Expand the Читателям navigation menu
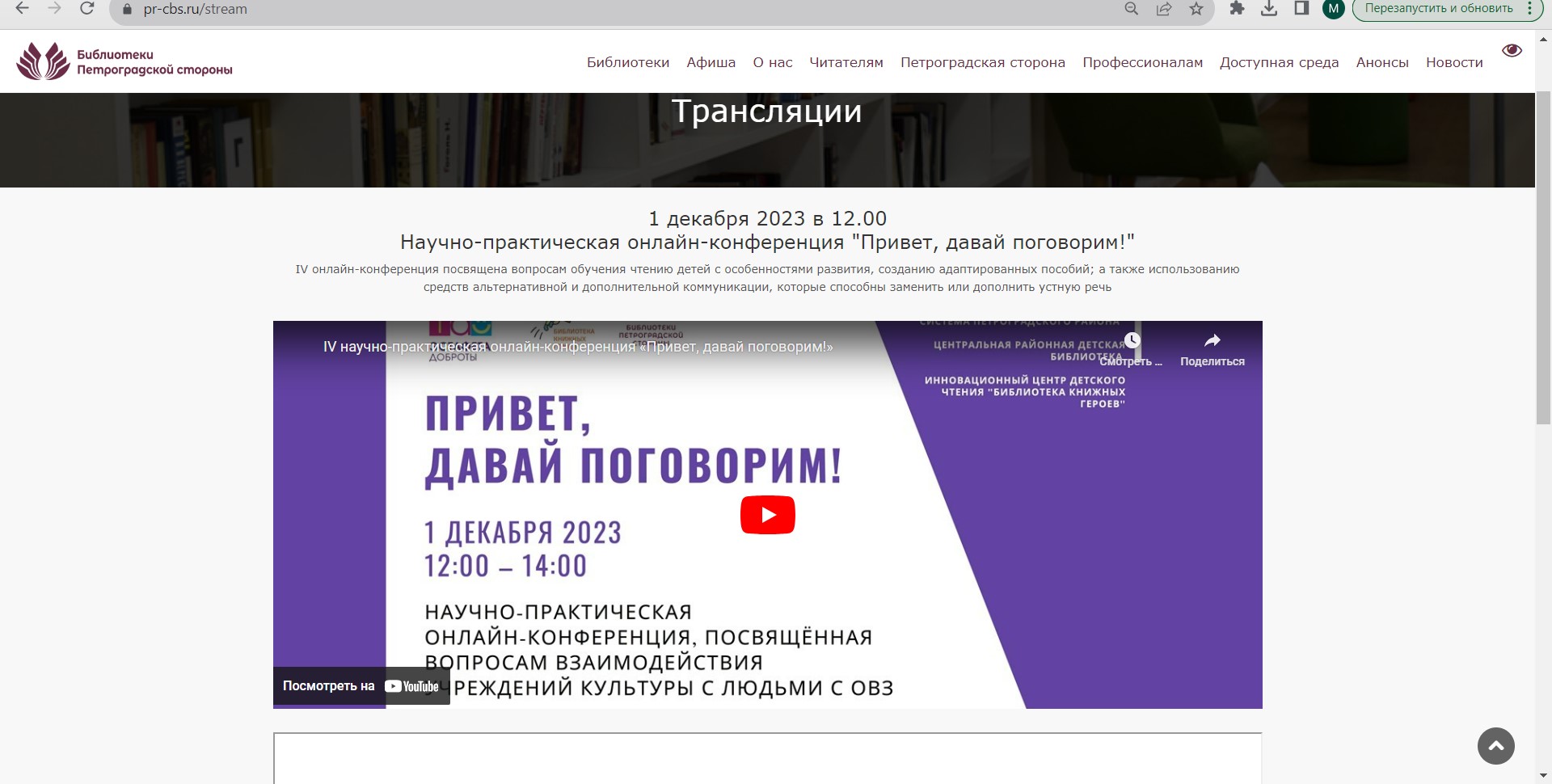Viewport: 1552px width, 784px height. click(846, 63)
